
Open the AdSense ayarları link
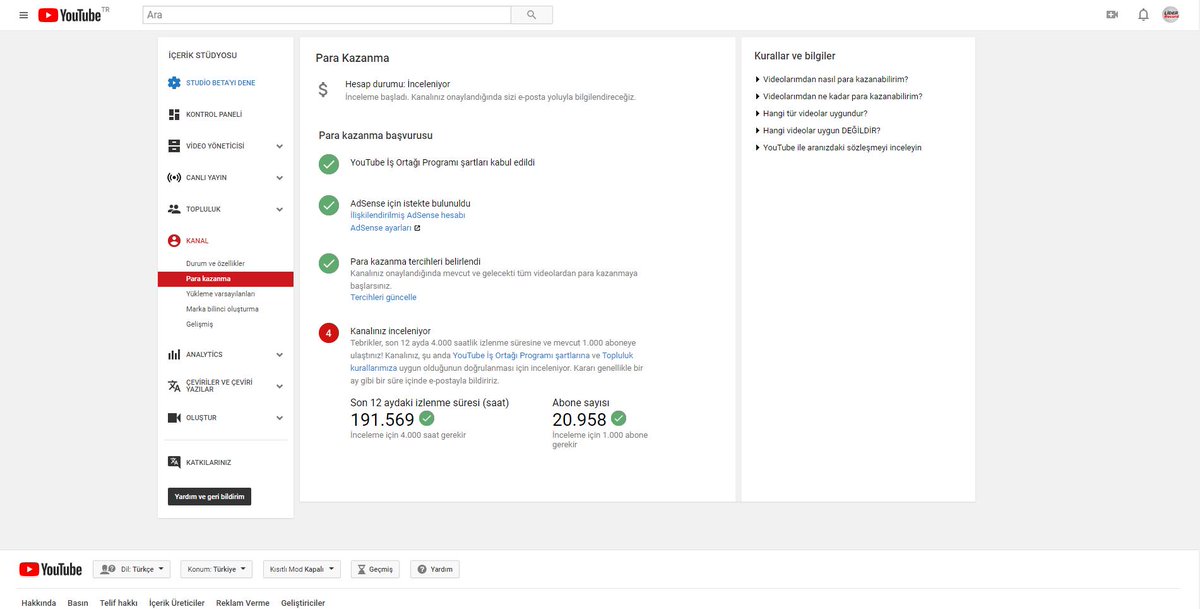point(381,228)
